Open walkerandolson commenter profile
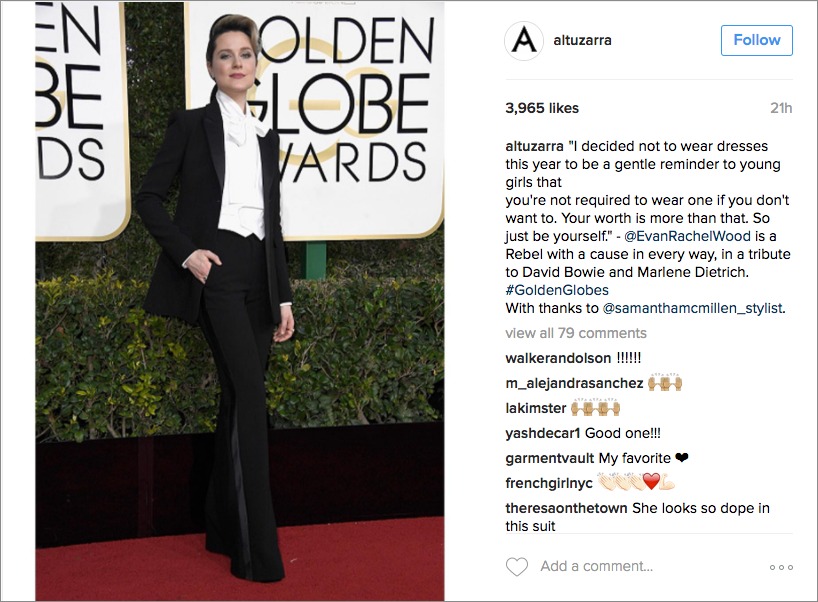This screenshot has height=602, width=818. tap(558, 358)
